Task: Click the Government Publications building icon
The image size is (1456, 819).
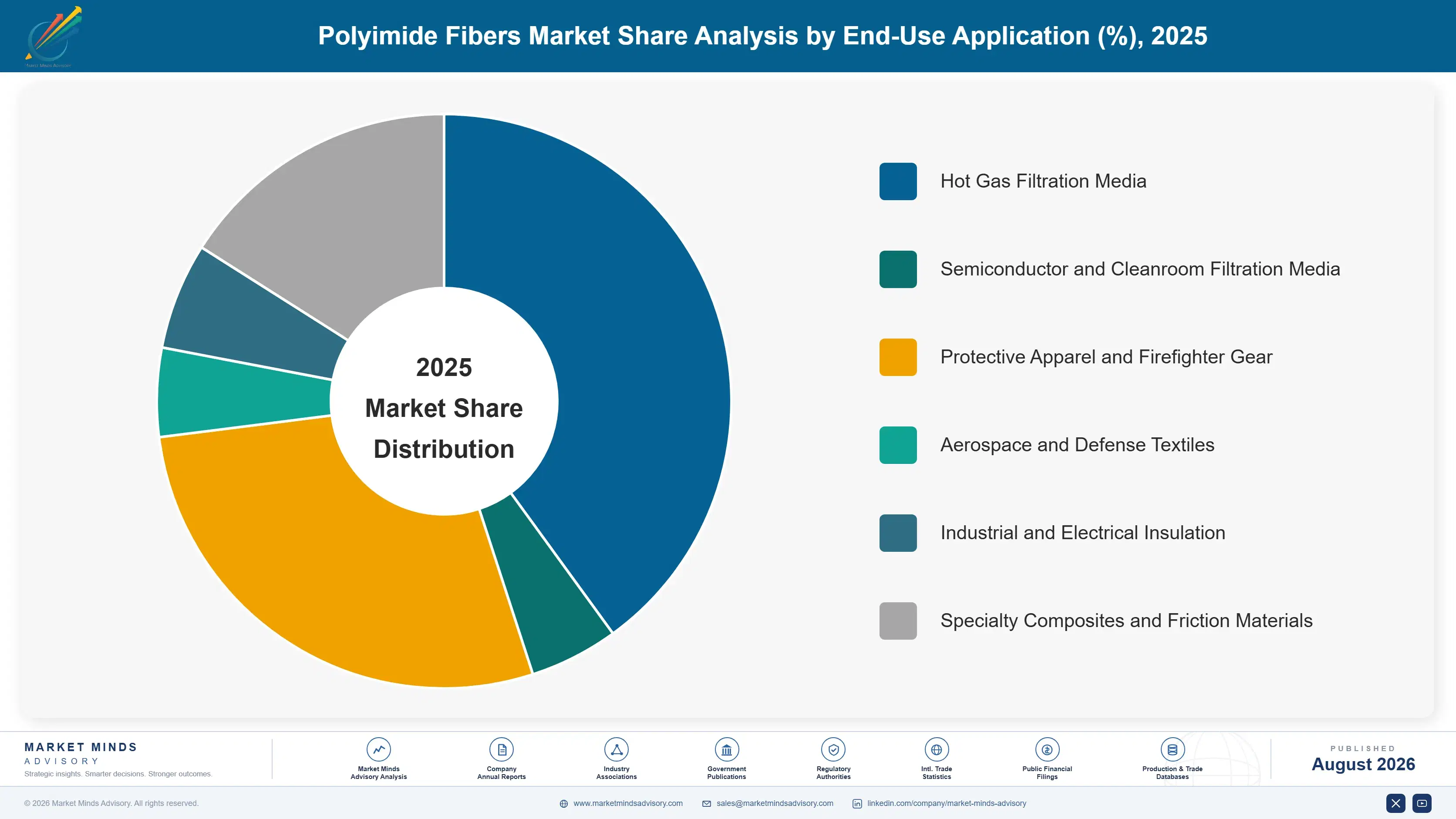Action: click(x=726, y=749)
